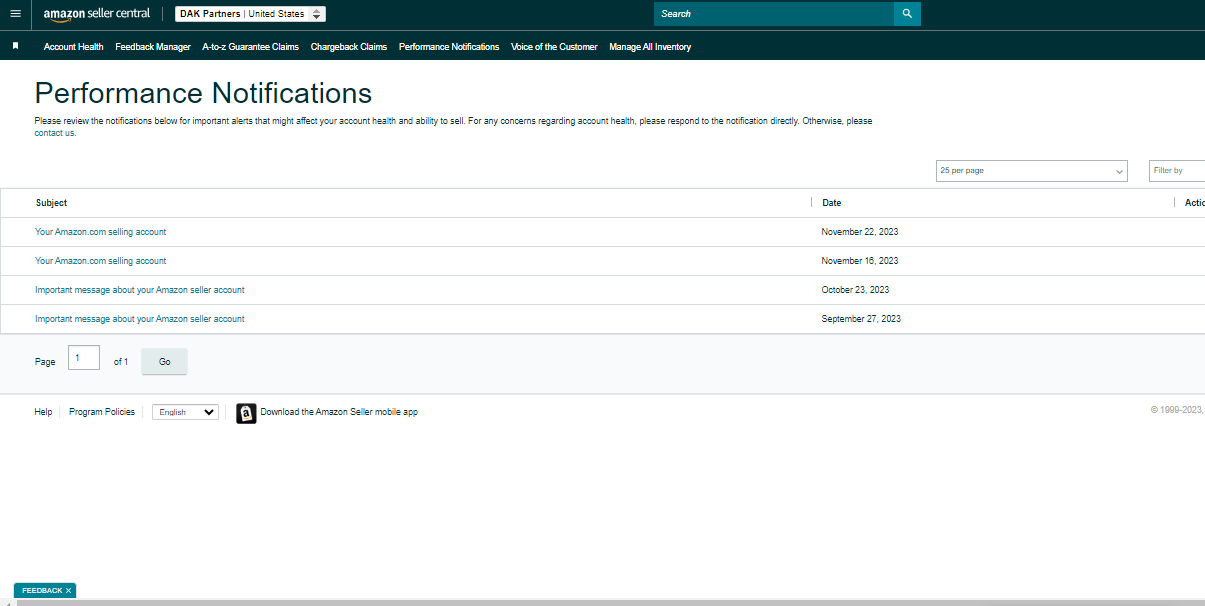Click the Amazon Seller app icon

pyautogui.click(x=246, y=413)
